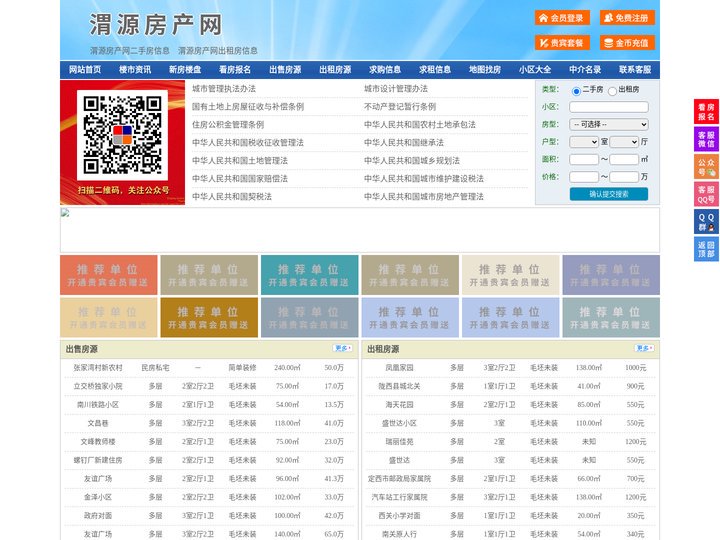Screen dimensions: 720x540
Task: Open the 城市管理执法办法 link
Action: point(224,89)
